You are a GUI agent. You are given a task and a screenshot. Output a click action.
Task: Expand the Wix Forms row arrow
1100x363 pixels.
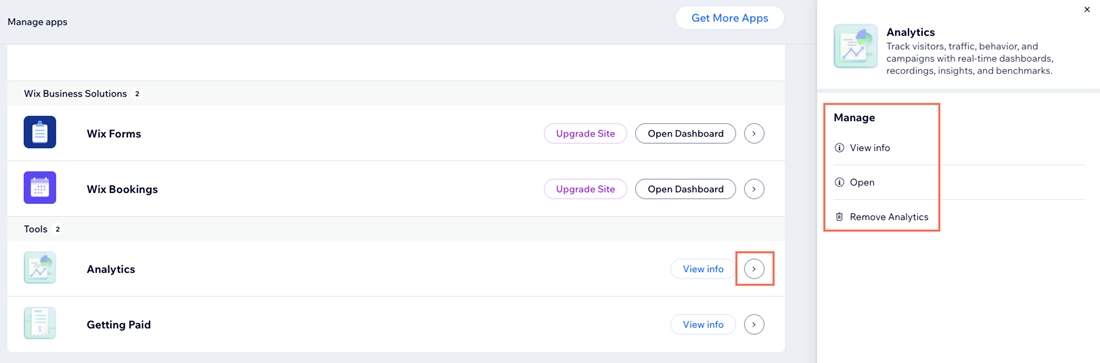[x=754, y=133]
